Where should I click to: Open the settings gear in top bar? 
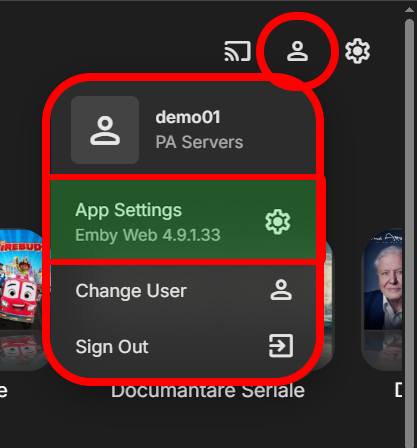point(357,51)
